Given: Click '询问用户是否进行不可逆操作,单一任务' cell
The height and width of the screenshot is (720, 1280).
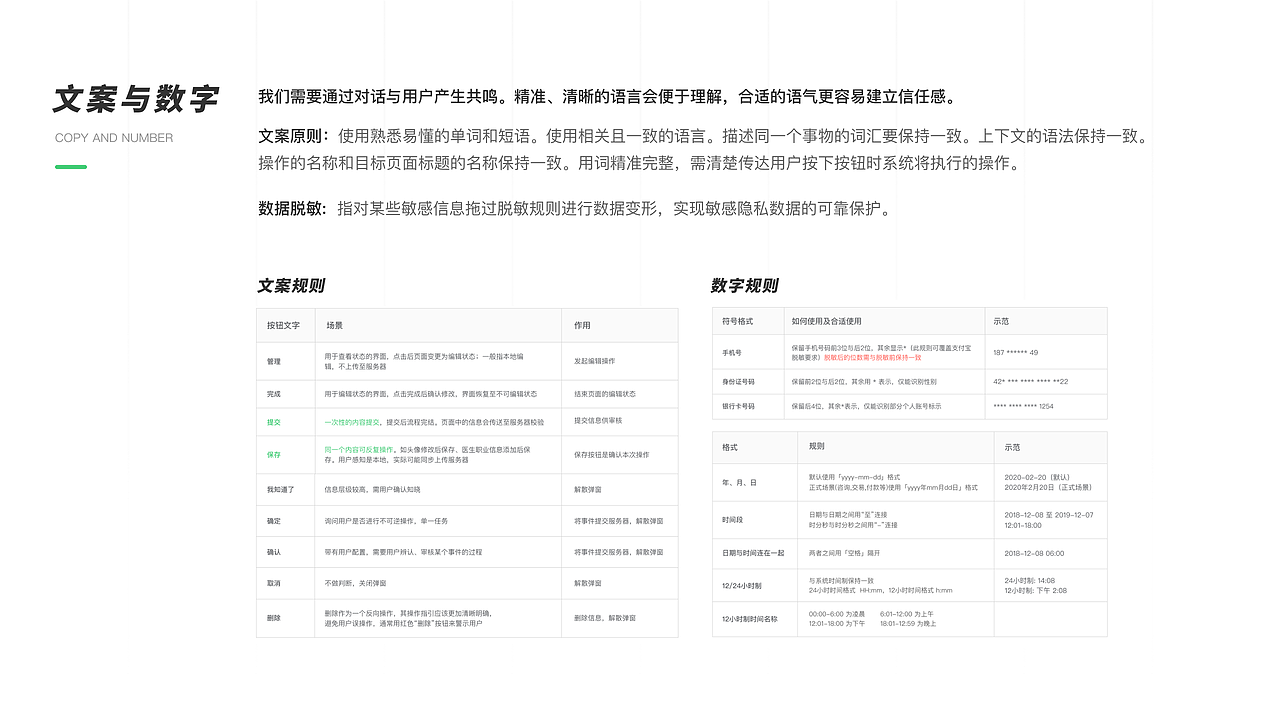Looking at the screenshot, I should pos(387,521).
